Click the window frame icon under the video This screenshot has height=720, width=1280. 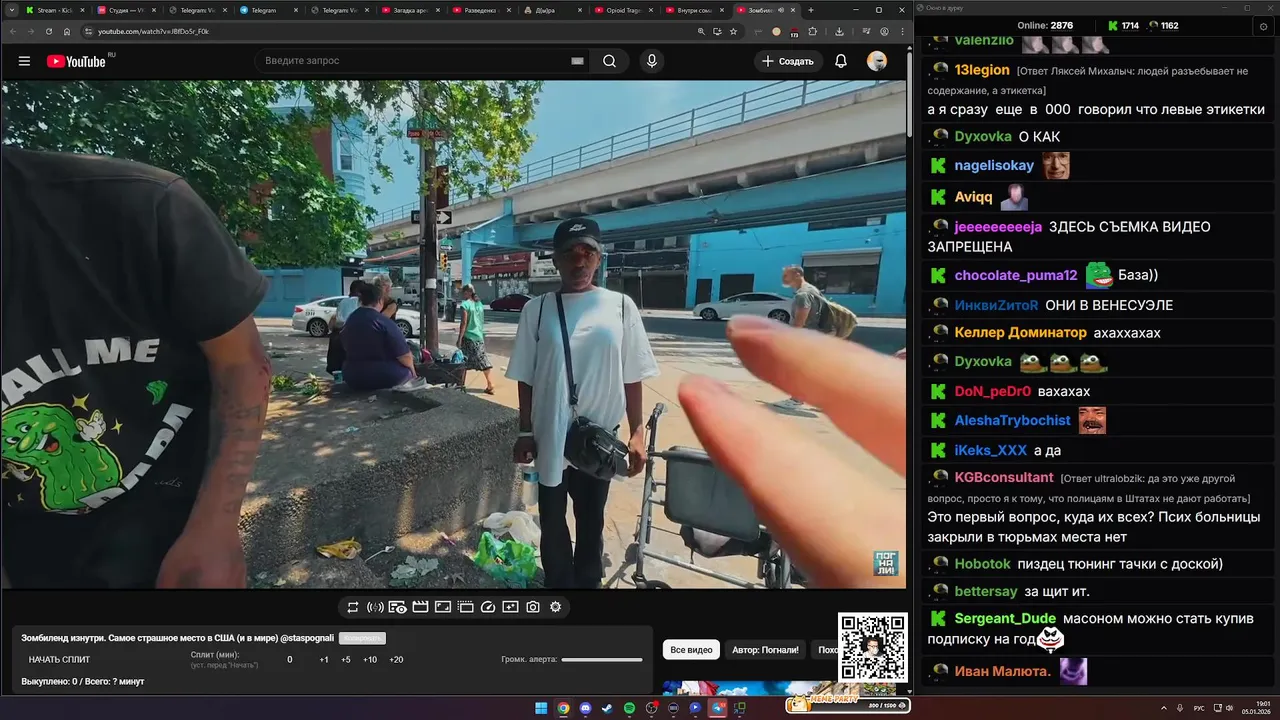point(443,607)
